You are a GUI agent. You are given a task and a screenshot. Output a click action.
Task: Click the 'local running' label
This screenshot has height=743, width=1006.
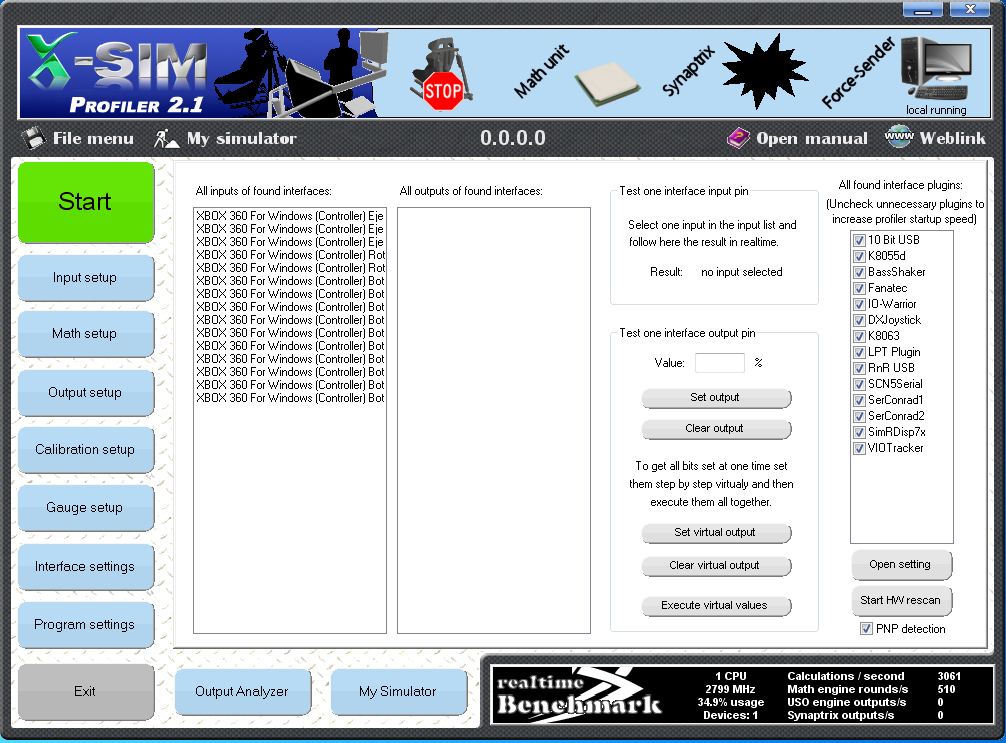pos(936,110)
